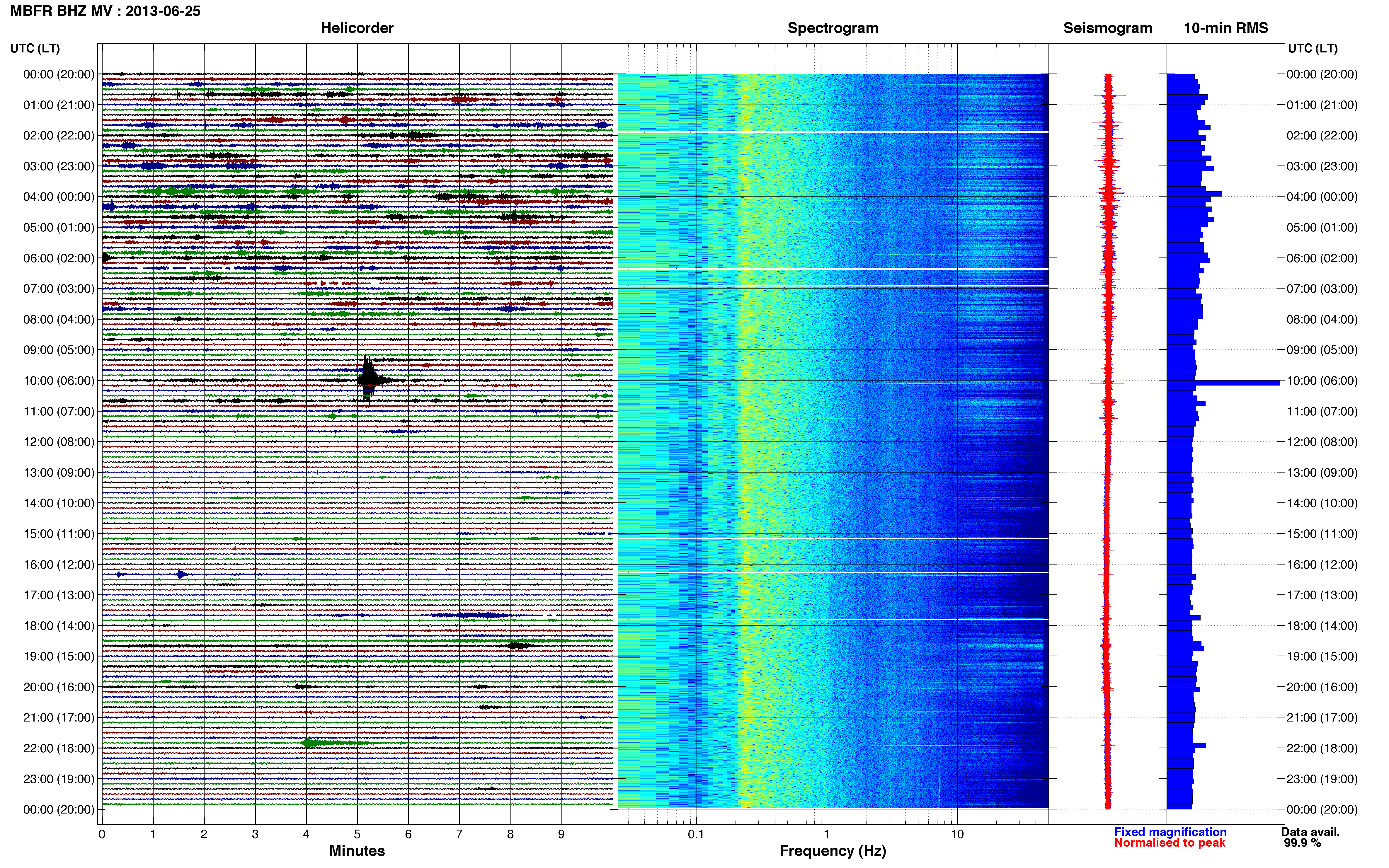Click the 'Minutes' axis label
The image size is (1389, 868).
tap(357, 851)
